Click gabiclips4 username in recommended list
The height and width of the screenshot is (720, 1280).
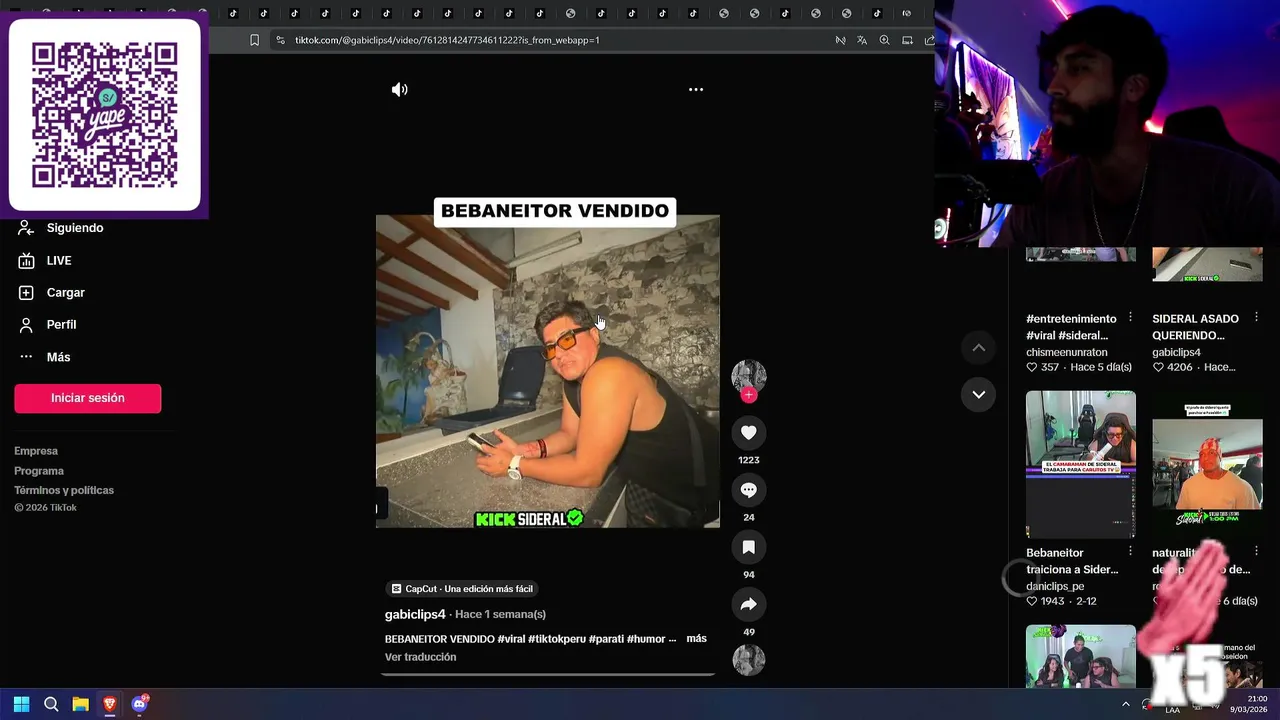[x=1176, y=352]
